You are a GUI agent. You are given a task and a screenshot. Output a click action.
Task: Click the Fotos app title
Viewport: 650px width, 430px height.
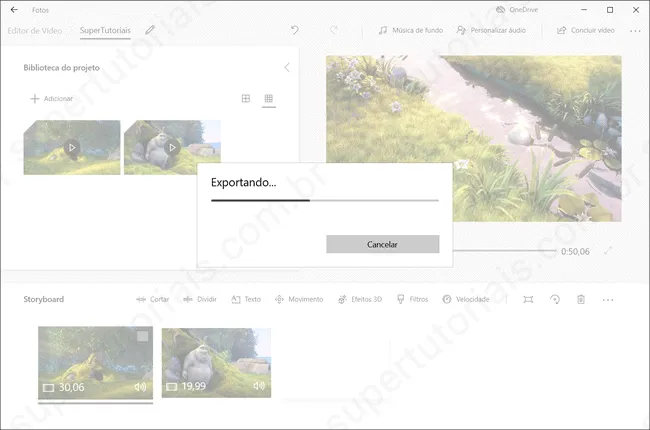click(x=40, y=10)
